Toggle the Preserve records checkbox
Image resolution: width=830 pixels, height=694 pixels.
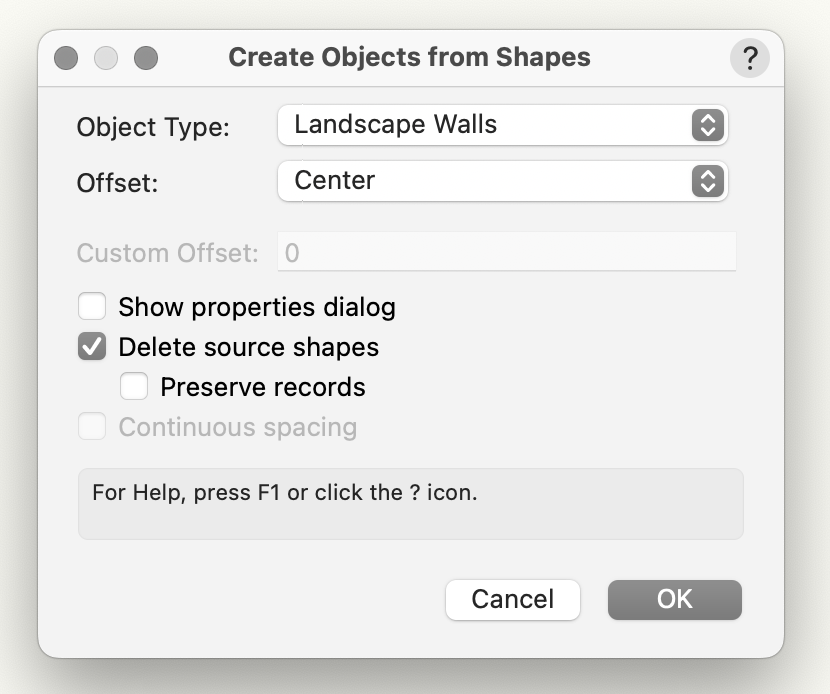(134, 386)
